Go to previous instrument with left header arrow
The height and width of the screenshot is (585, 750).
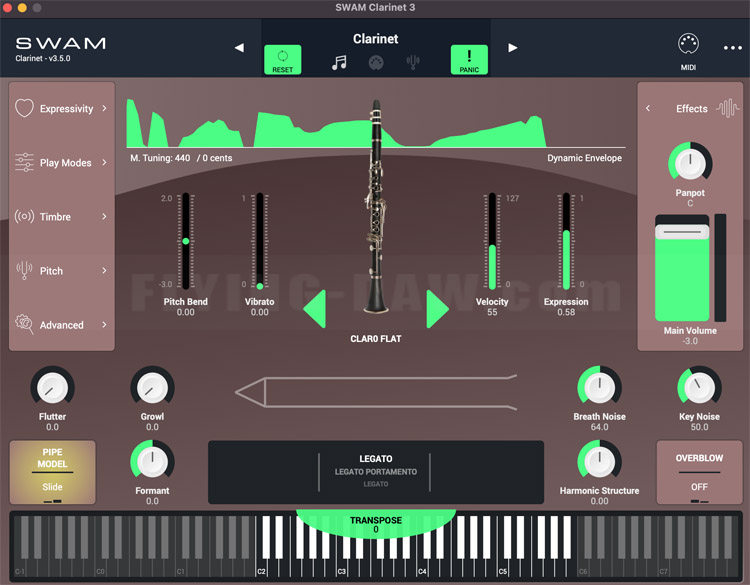pos(239,47)
